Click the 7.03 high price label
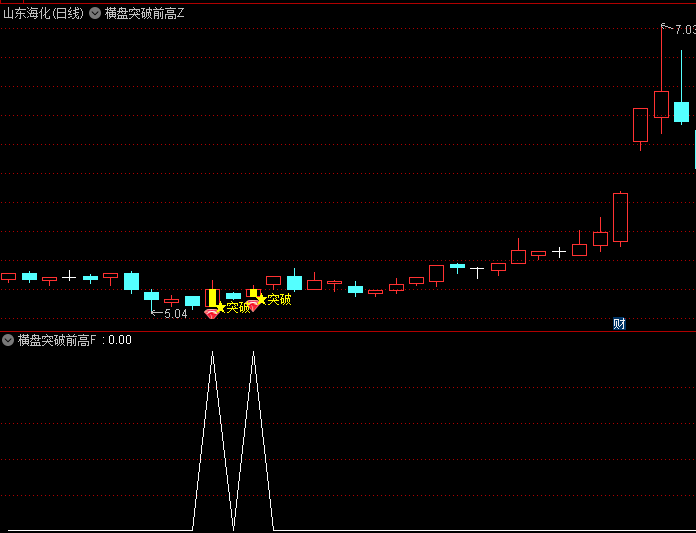 tap(685, 30)
